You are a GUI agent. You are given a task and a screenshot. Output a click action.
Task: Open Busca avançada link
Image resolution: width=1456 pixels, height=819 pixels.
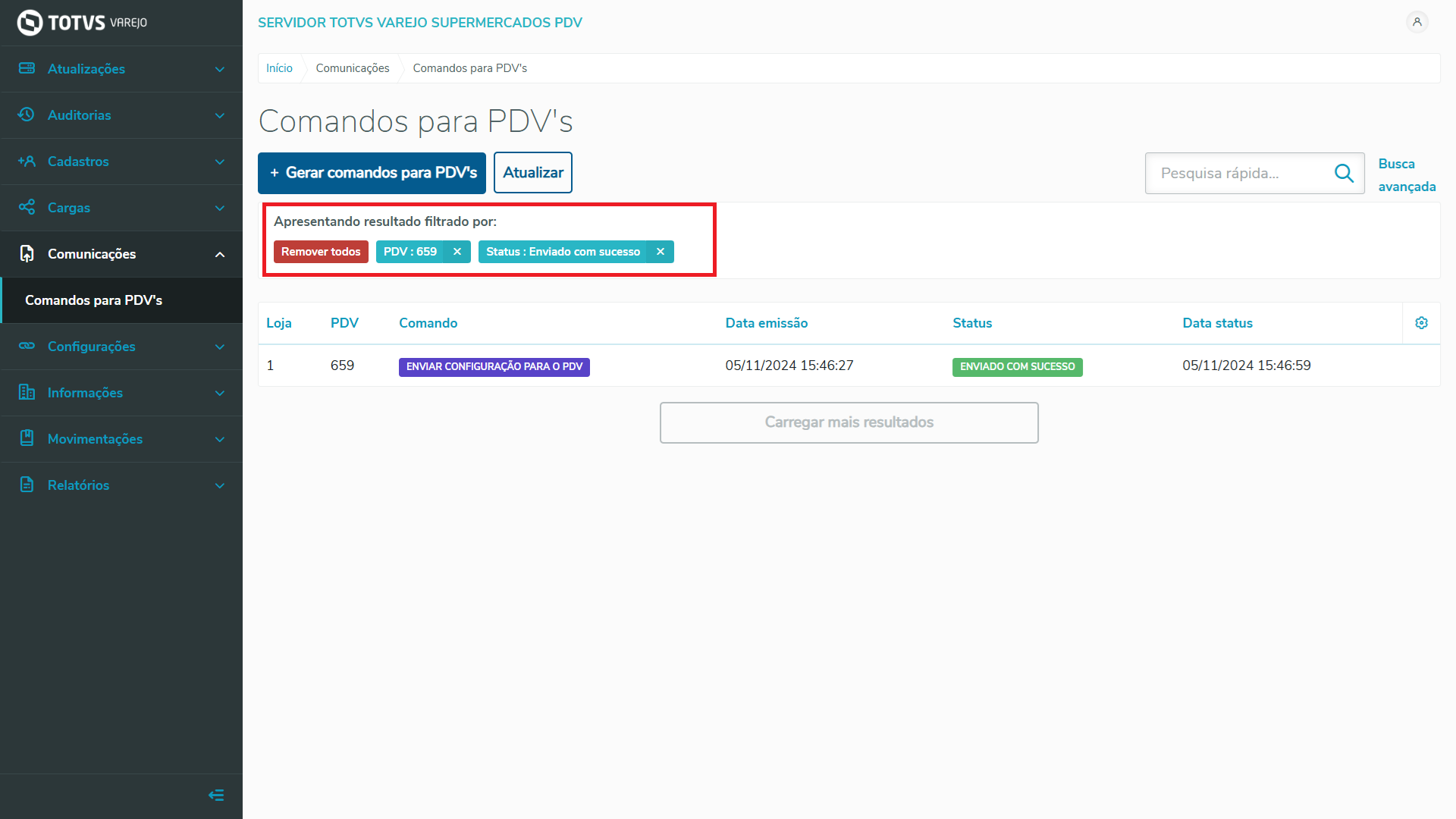click(1406, 175)
